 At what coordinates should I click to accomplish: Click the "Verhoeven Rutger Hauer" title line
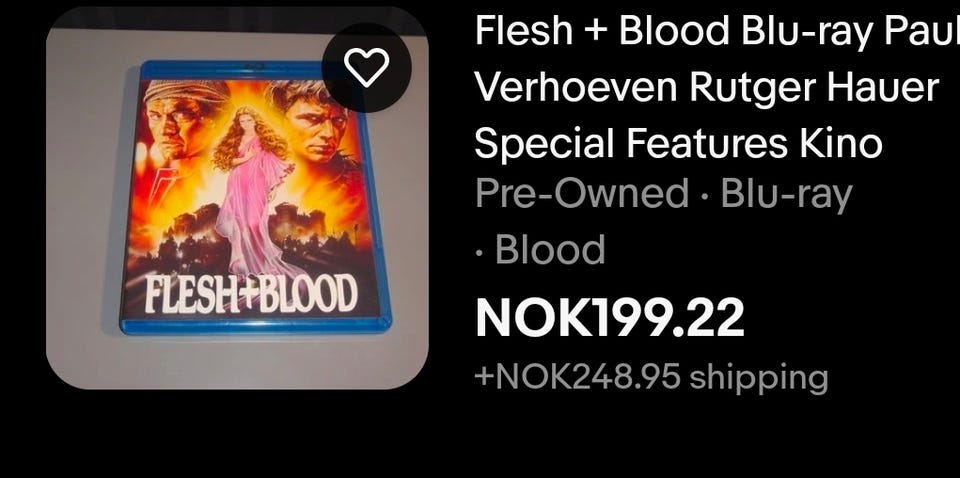click(x=707, y=87)
